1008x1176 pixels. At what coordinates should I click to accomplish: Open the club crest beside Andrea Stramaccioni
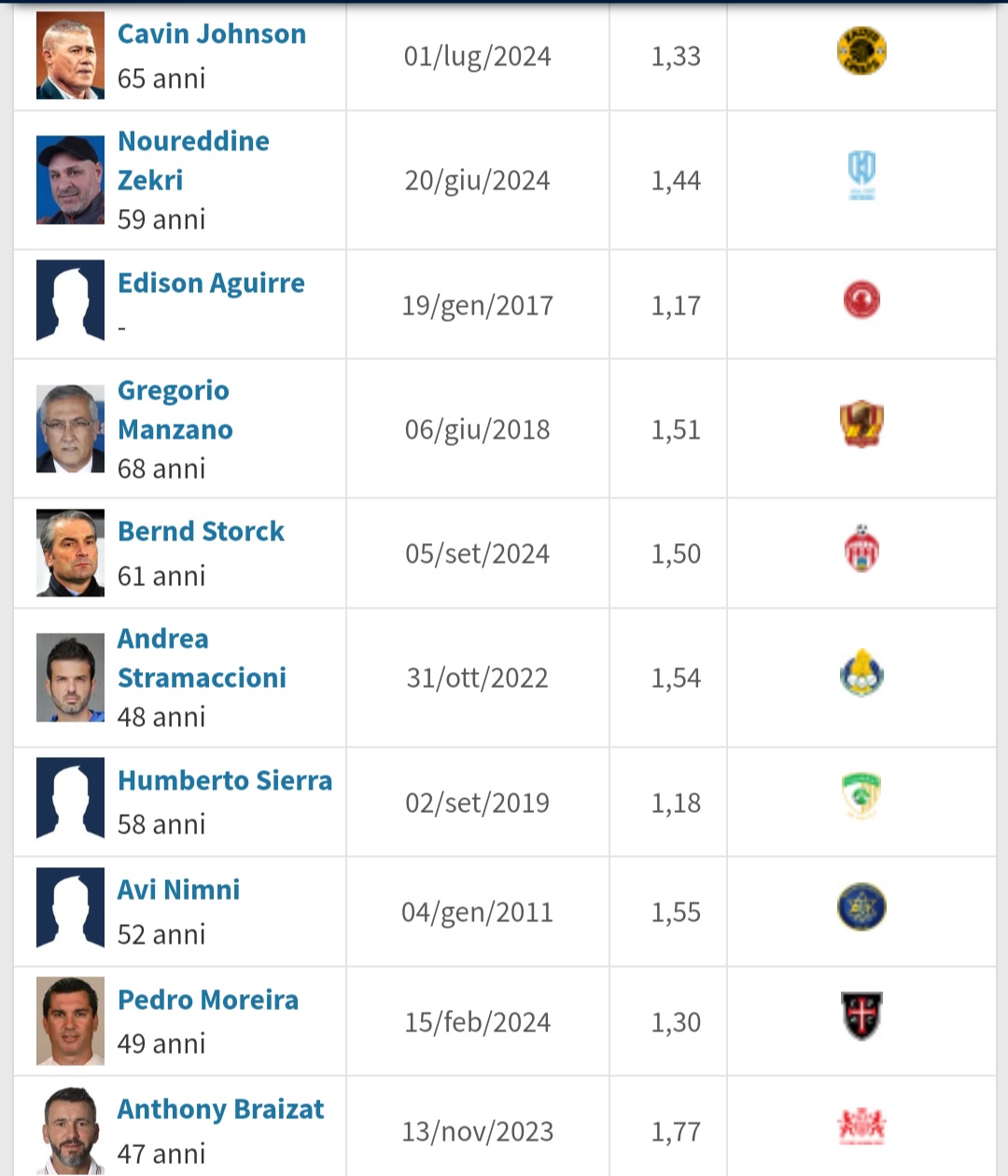(861, 674)
